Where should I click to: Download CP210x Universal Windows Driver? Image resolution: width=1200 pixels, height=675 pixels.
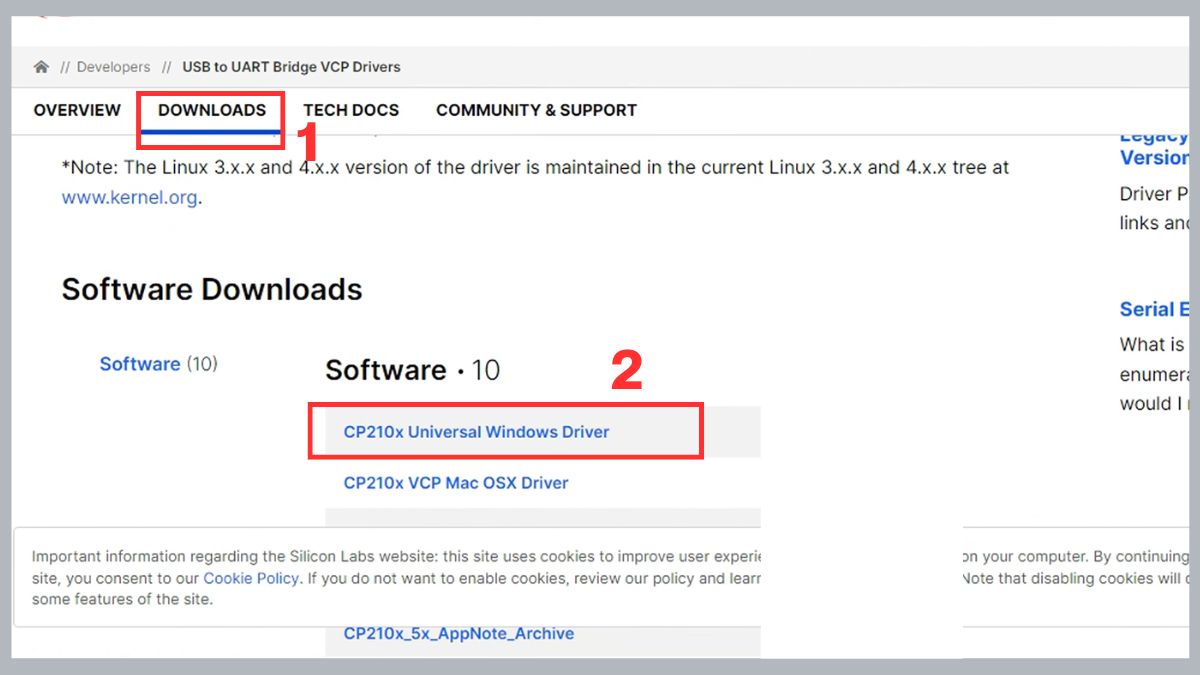(476, 432)
